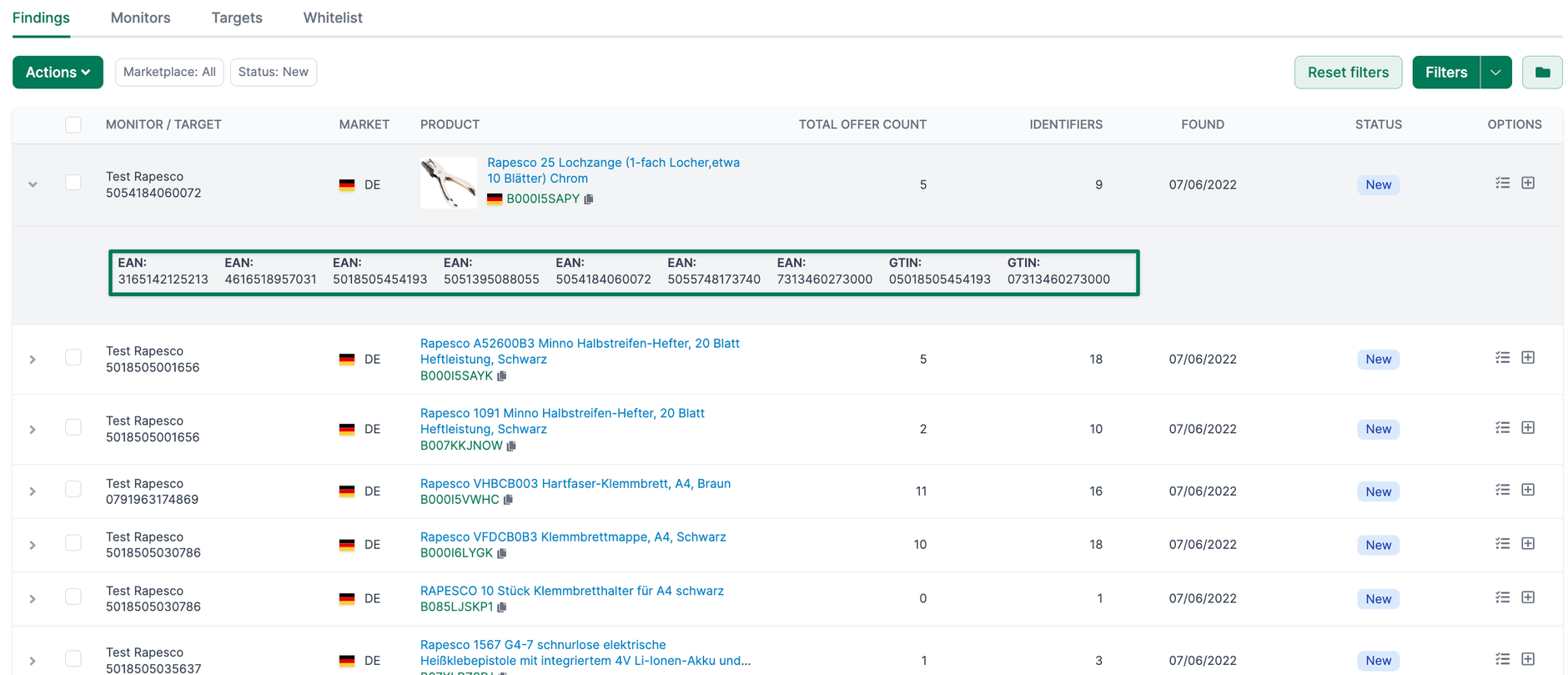The width and height of the screenshot is (1568, 675).
Task: Click German flag next to B000I5SAPY
Action: click(x=495, y=199)
